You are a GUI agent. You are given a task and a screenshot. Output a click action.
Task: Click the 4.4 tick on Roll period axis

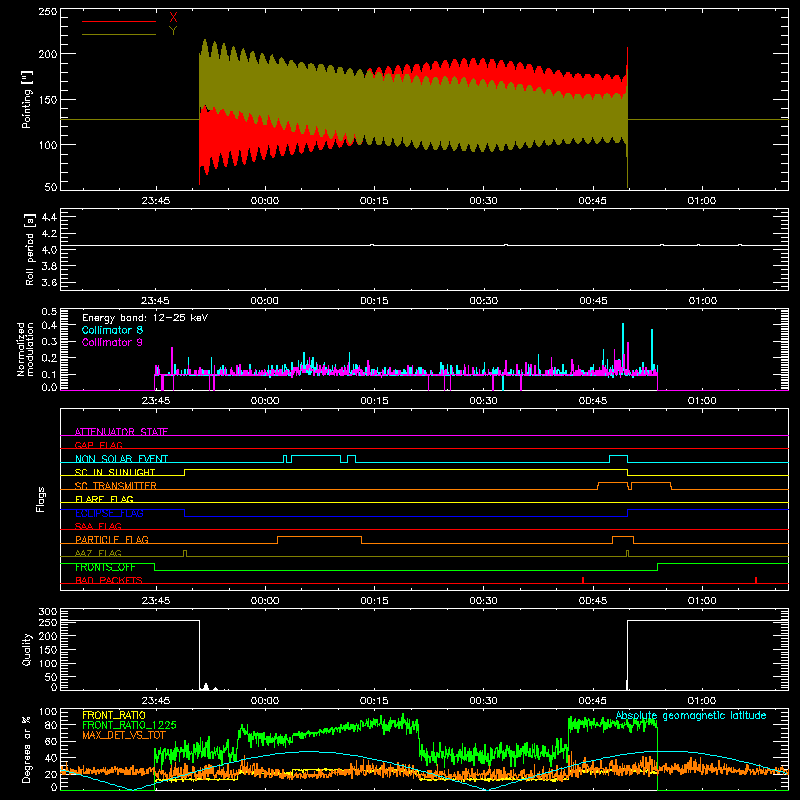[49, 217]
